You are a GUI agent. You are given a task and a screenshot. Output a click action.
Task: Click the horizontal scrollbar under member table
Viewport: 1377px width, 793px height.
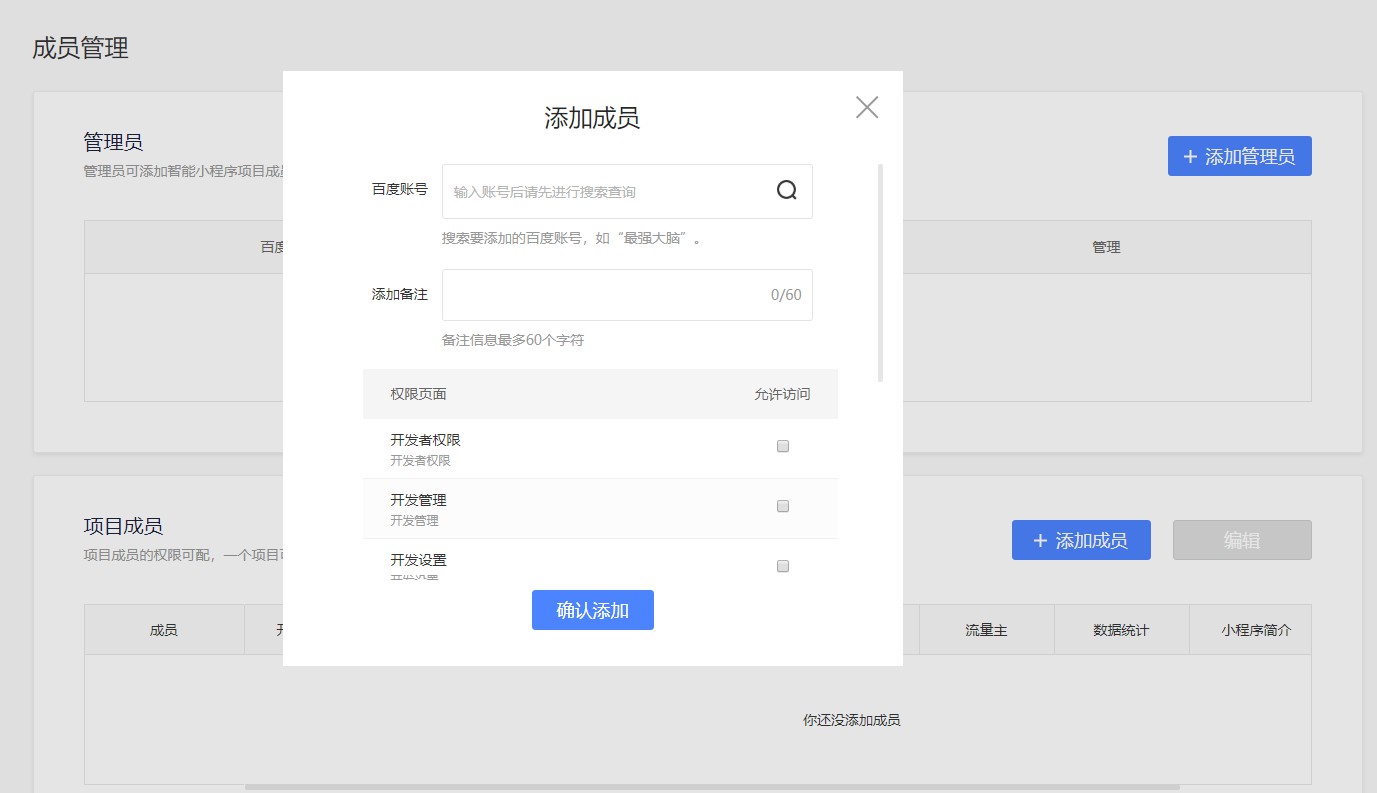712,787
